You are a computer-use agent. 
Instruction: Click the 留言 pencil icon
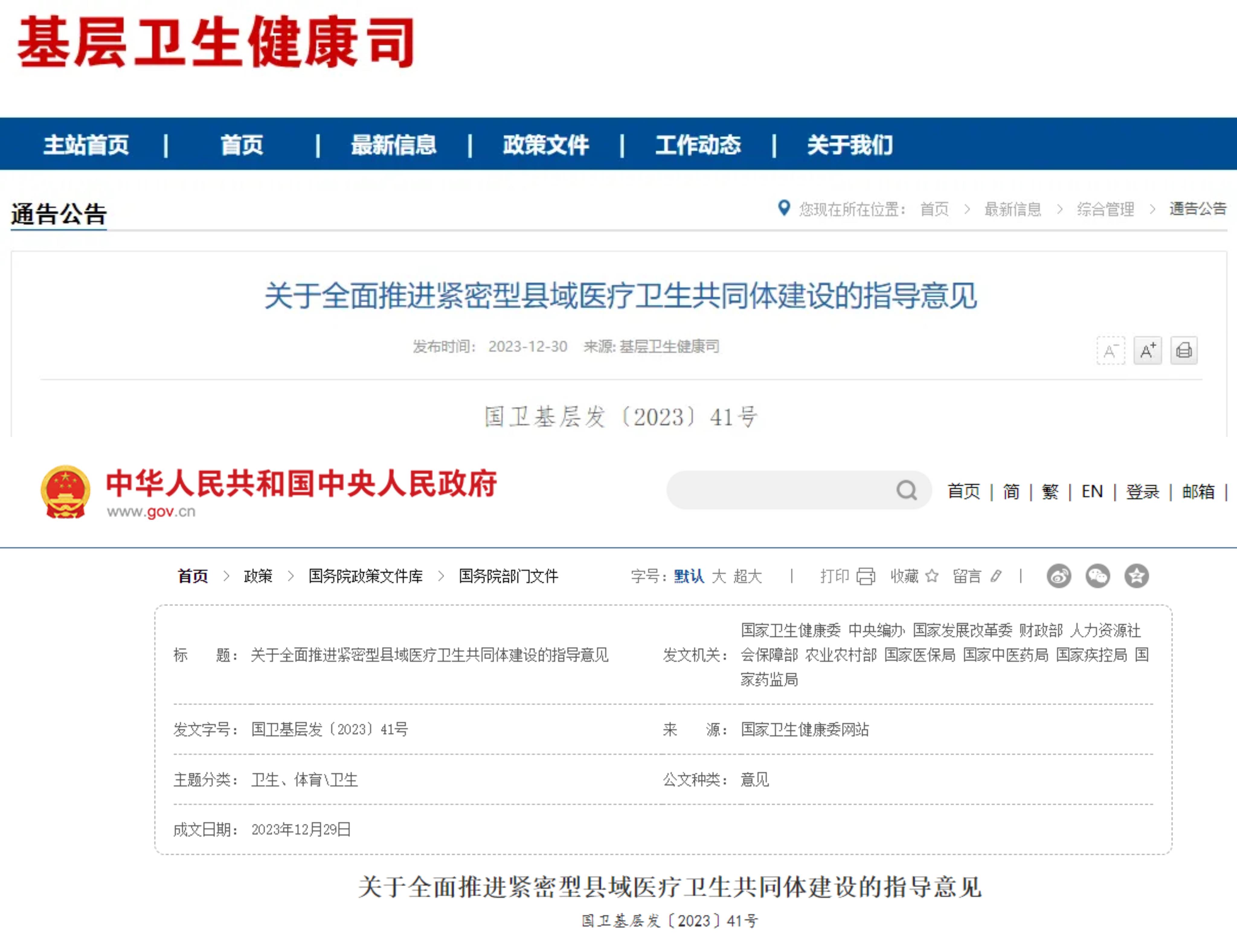(996, 576)
